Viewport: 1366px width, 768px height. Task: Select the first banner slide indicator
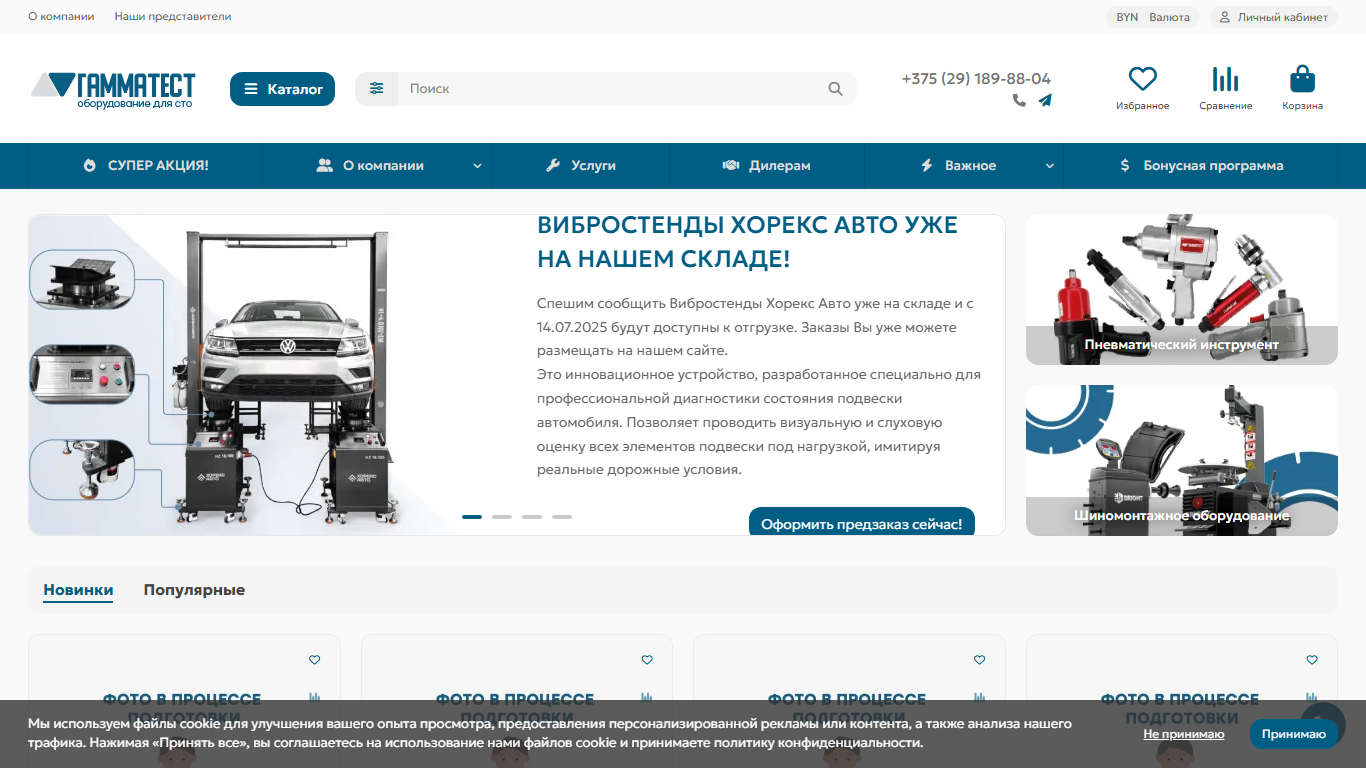[x=472, y=517]
